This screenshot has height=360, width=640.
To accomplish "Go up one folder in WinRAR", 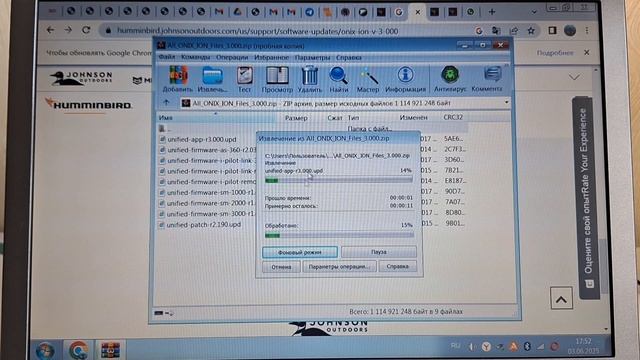I will tap(166, 102).
